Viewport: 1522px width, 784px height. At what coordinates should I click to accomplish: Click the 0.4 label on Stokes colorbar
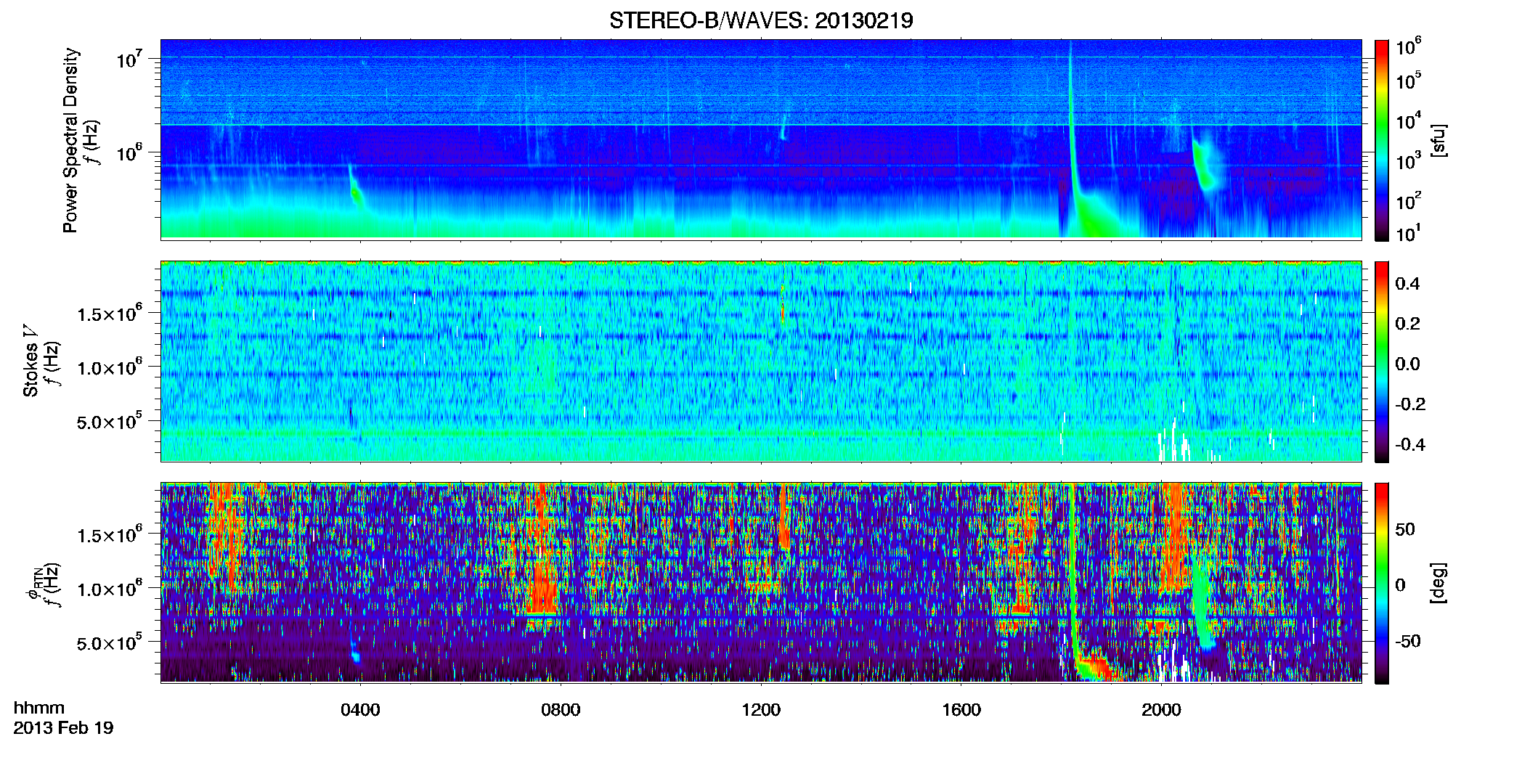pos(1407,283)
